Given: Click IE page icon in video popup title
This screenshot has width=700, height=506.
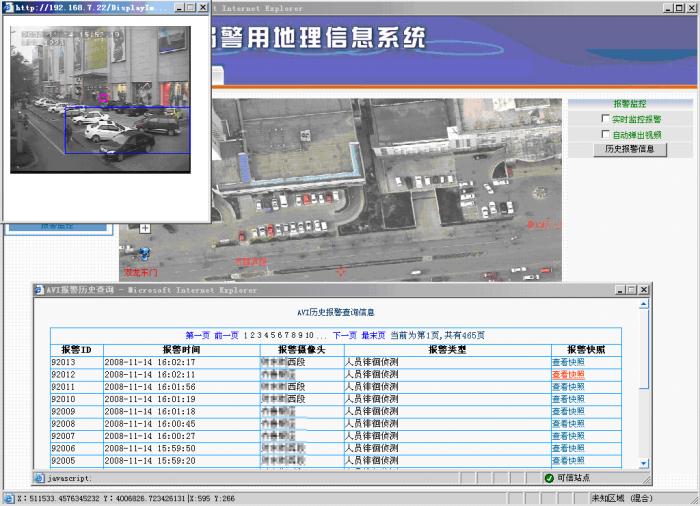Looking at the screenshot, I should click(9, 7).
